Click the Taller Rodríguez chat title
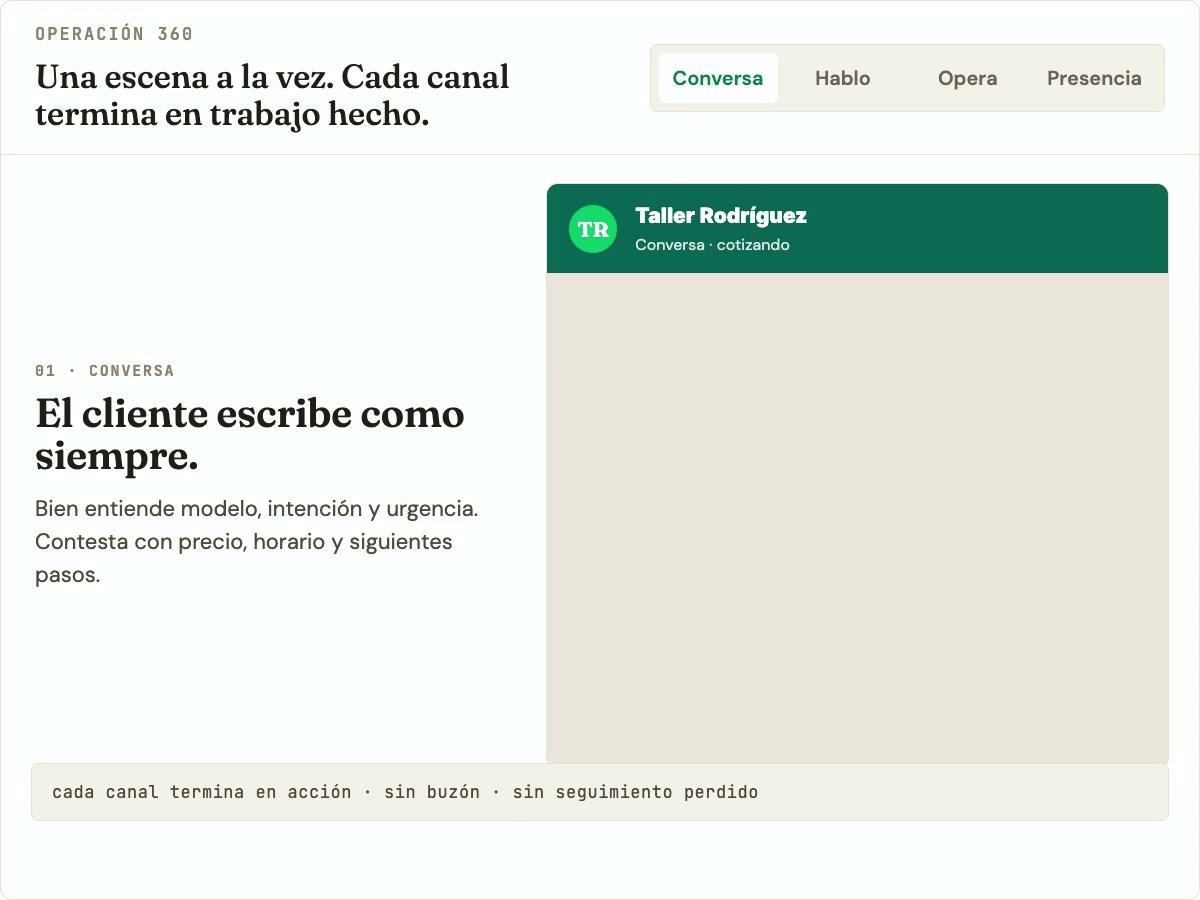The image size is (1200, 900). pyautogui.click(x=720, y=216)
